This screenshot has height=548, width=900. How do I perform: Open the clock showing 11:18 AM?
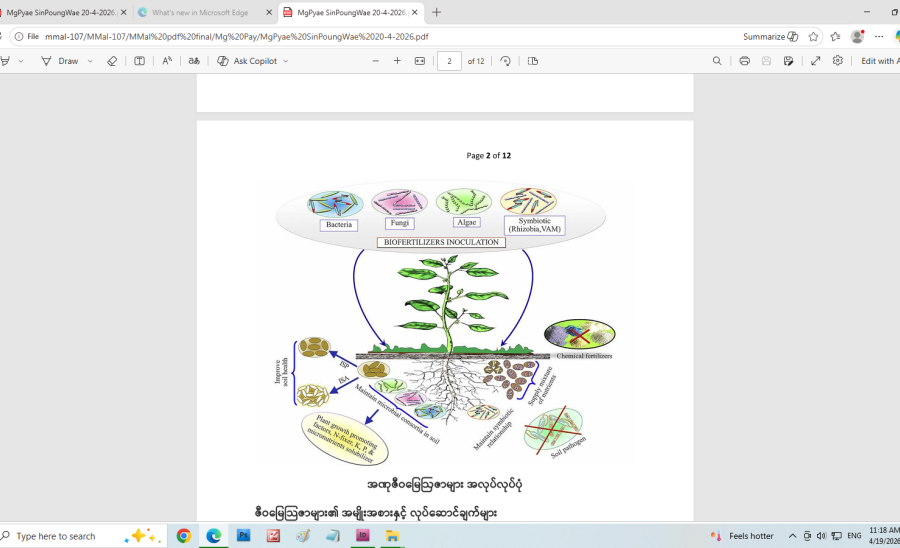[884, 536]
